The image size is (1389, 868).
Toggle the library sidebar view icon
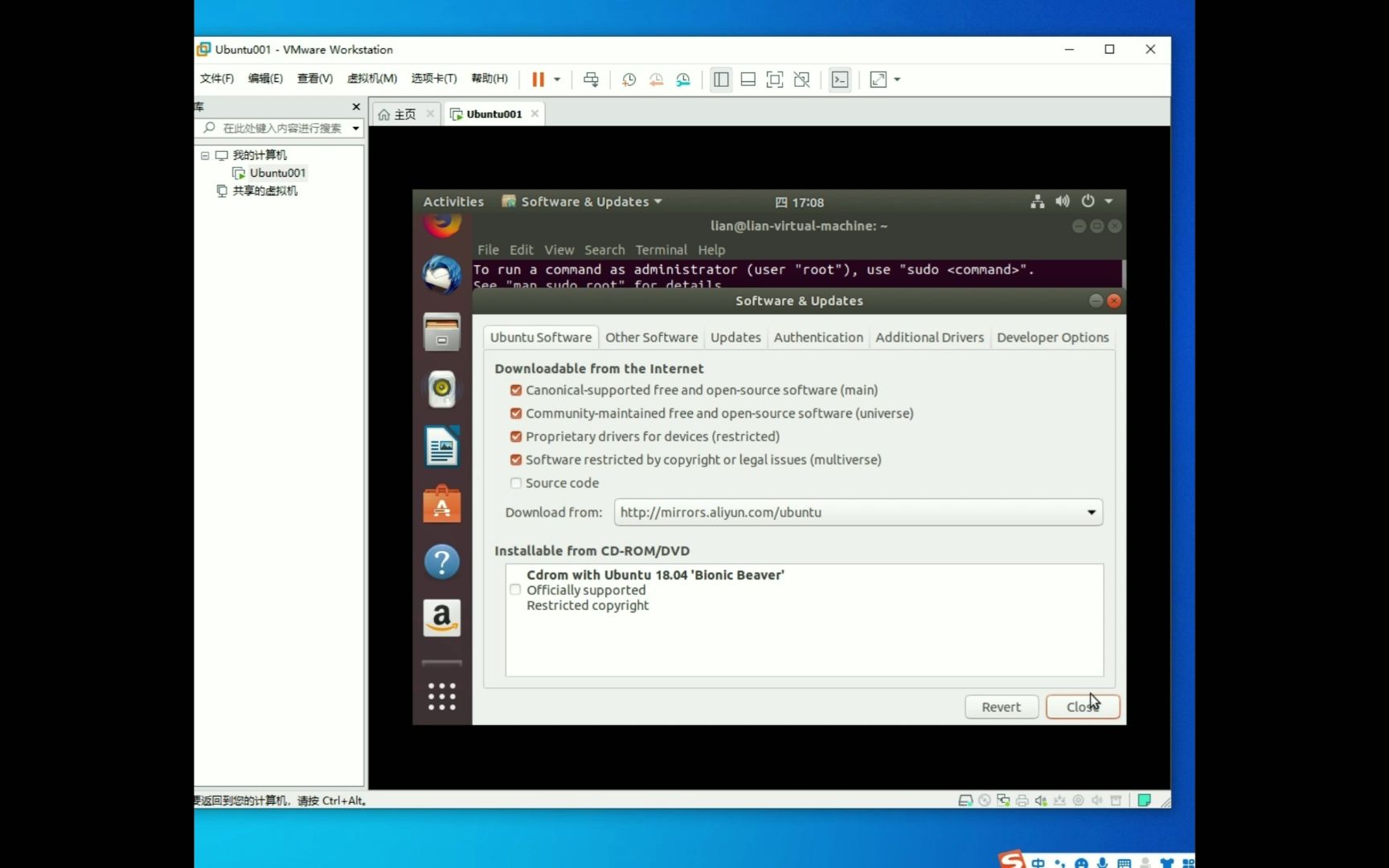[x=721, y=79]
